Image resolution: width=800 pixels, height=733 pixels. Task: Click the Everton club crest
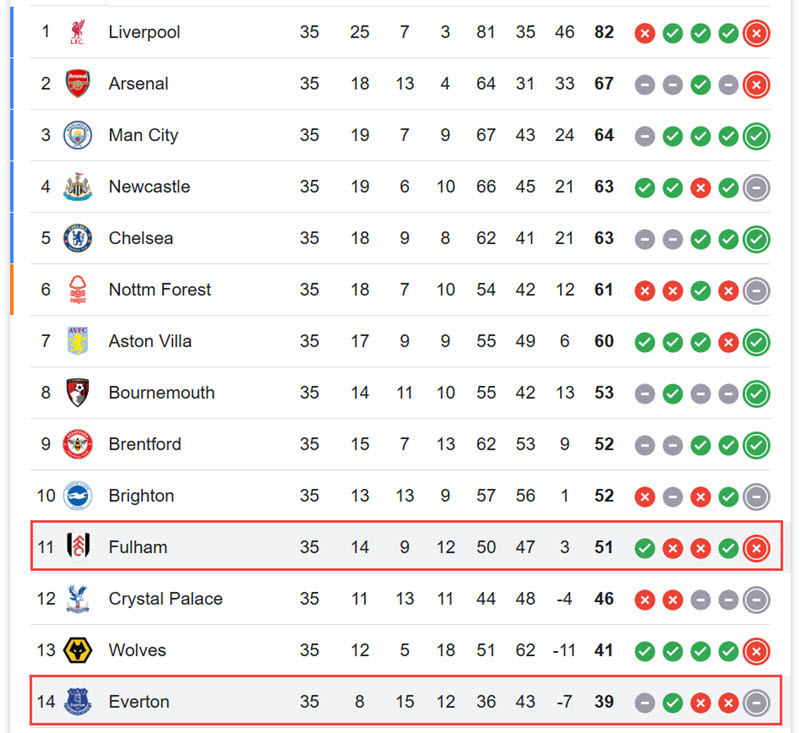click(78, 702)
